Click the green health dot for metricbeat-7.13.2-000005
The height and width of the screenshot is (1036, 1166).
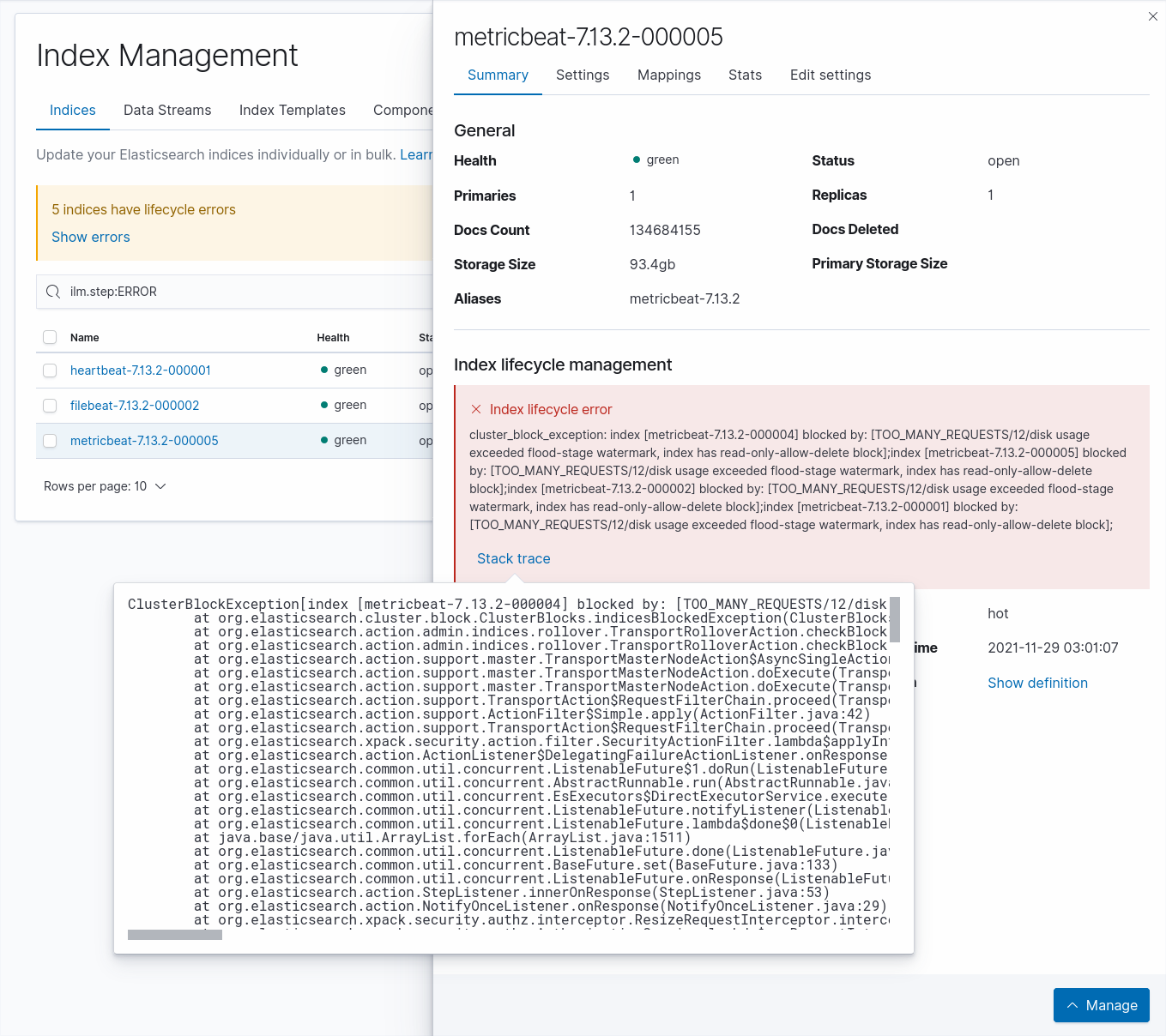click(323, 440)
